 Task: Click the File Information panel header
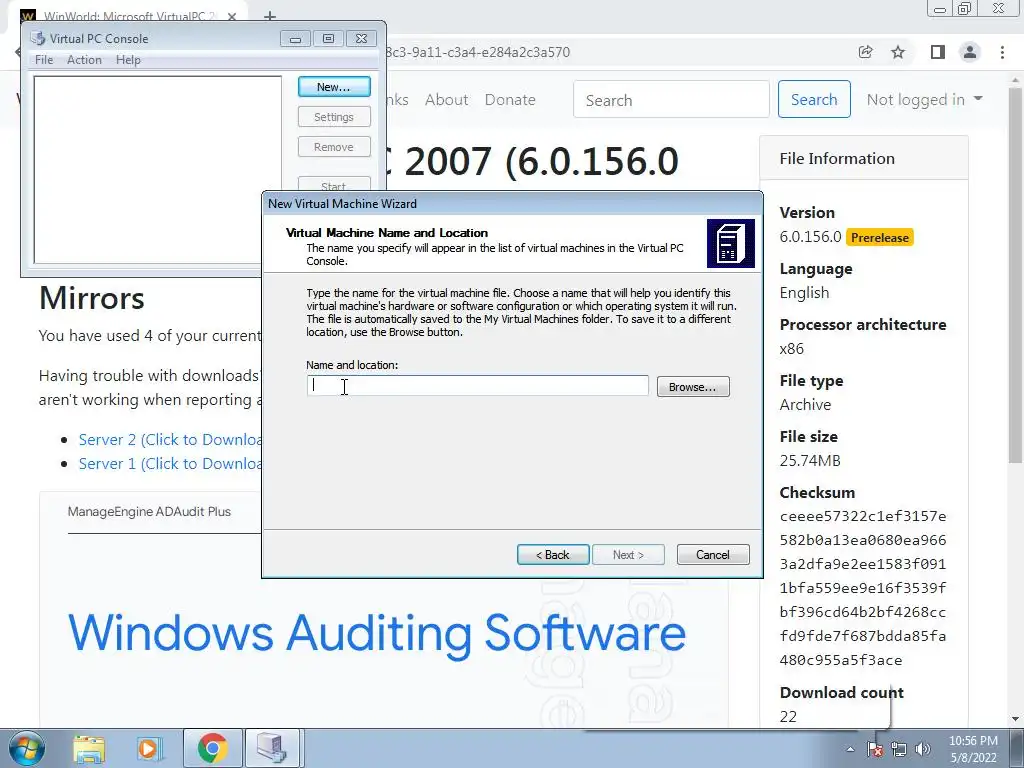pyautogui.click(x=863, y=158)
